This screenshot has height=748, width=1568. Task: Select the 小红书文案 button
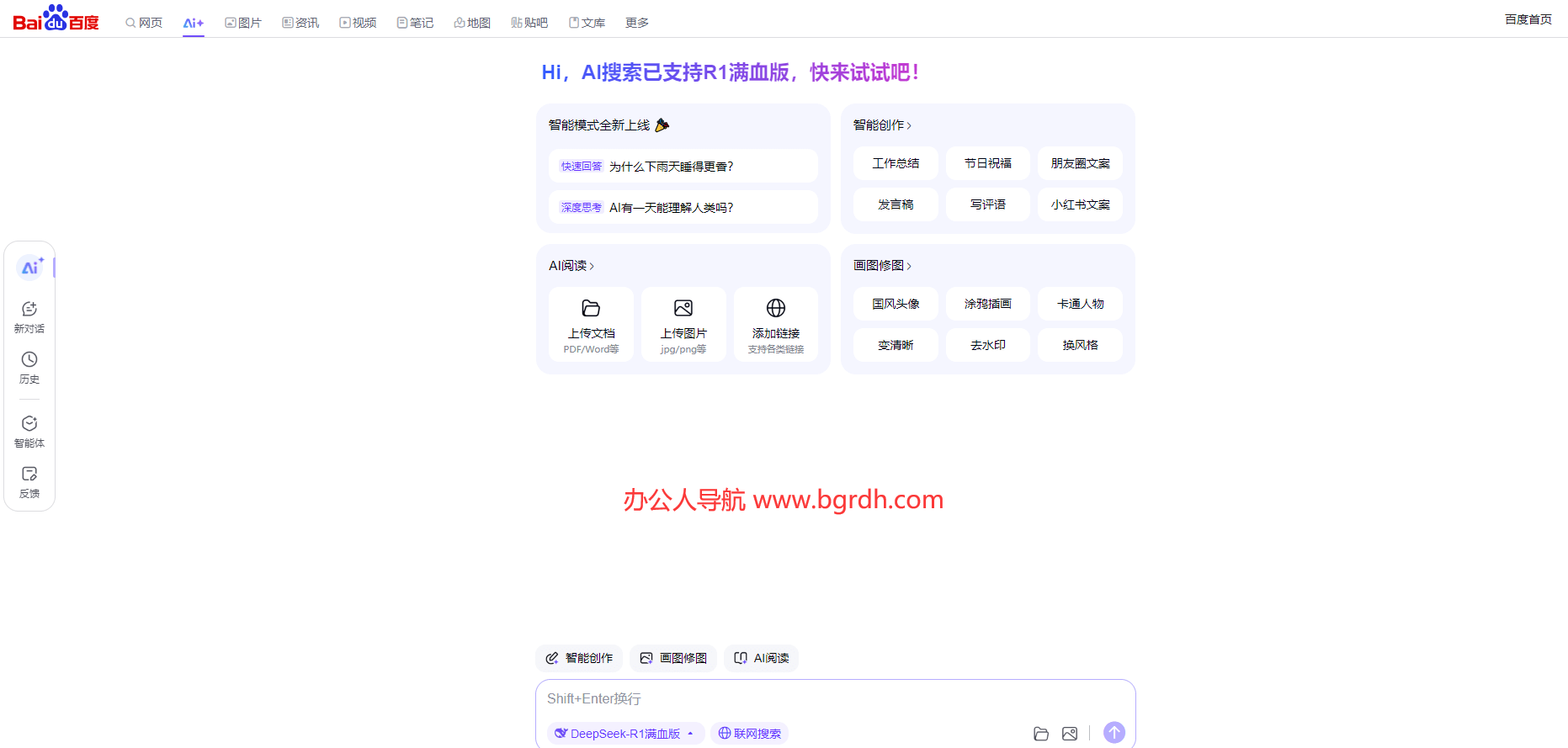(x=1081, y=204)
